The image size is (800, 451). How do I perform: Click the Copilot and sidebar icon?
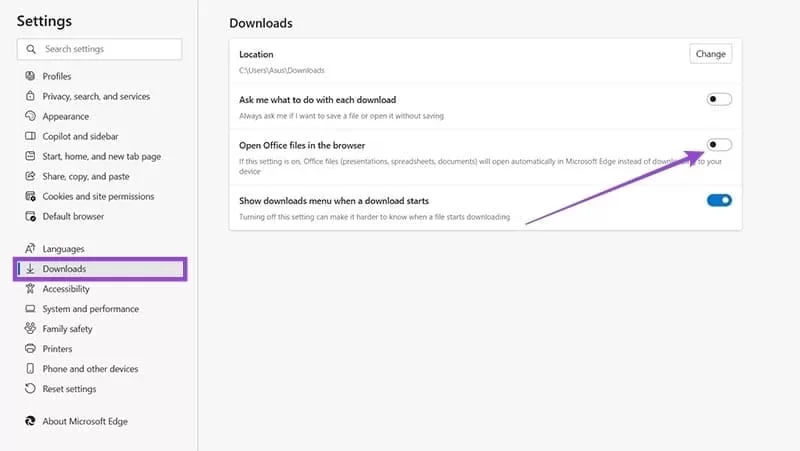30,136
